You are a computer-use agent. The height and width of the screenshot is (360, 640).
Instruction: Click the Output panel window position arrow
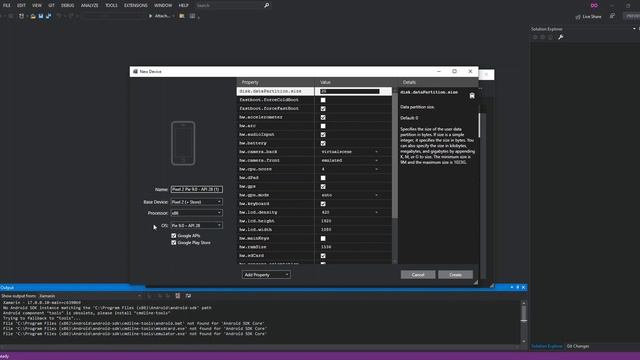pos(512,288)
